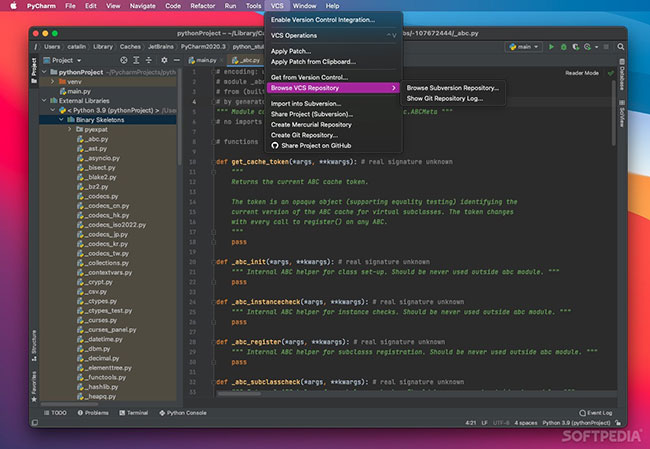Image resolution: width=650 pixels, height=449 pixels.
Task: Click the JetBrains breadcrumb in navigation bar
Action: pyautogui.click(x=161, y=47)
